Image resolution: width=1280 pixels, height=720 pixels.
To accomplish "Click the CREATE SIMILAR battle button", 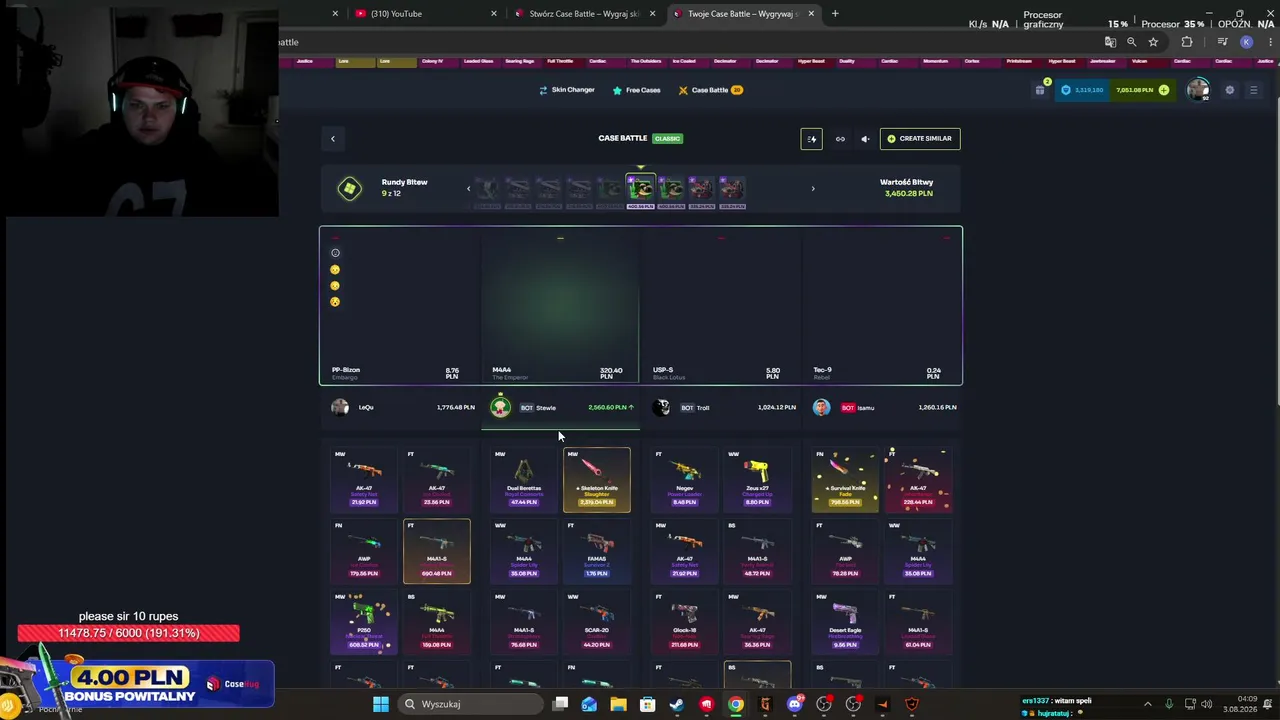I will [x=920, y=139].
